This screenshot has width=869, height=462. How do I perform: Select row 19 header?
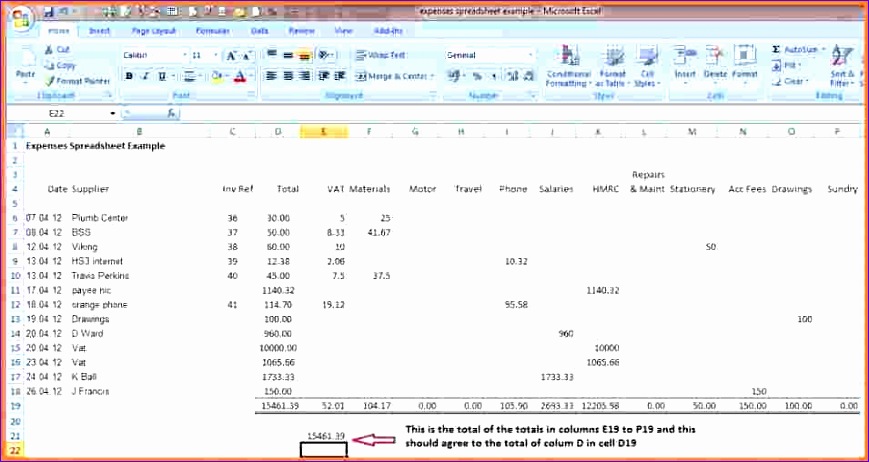coord(15,406)
